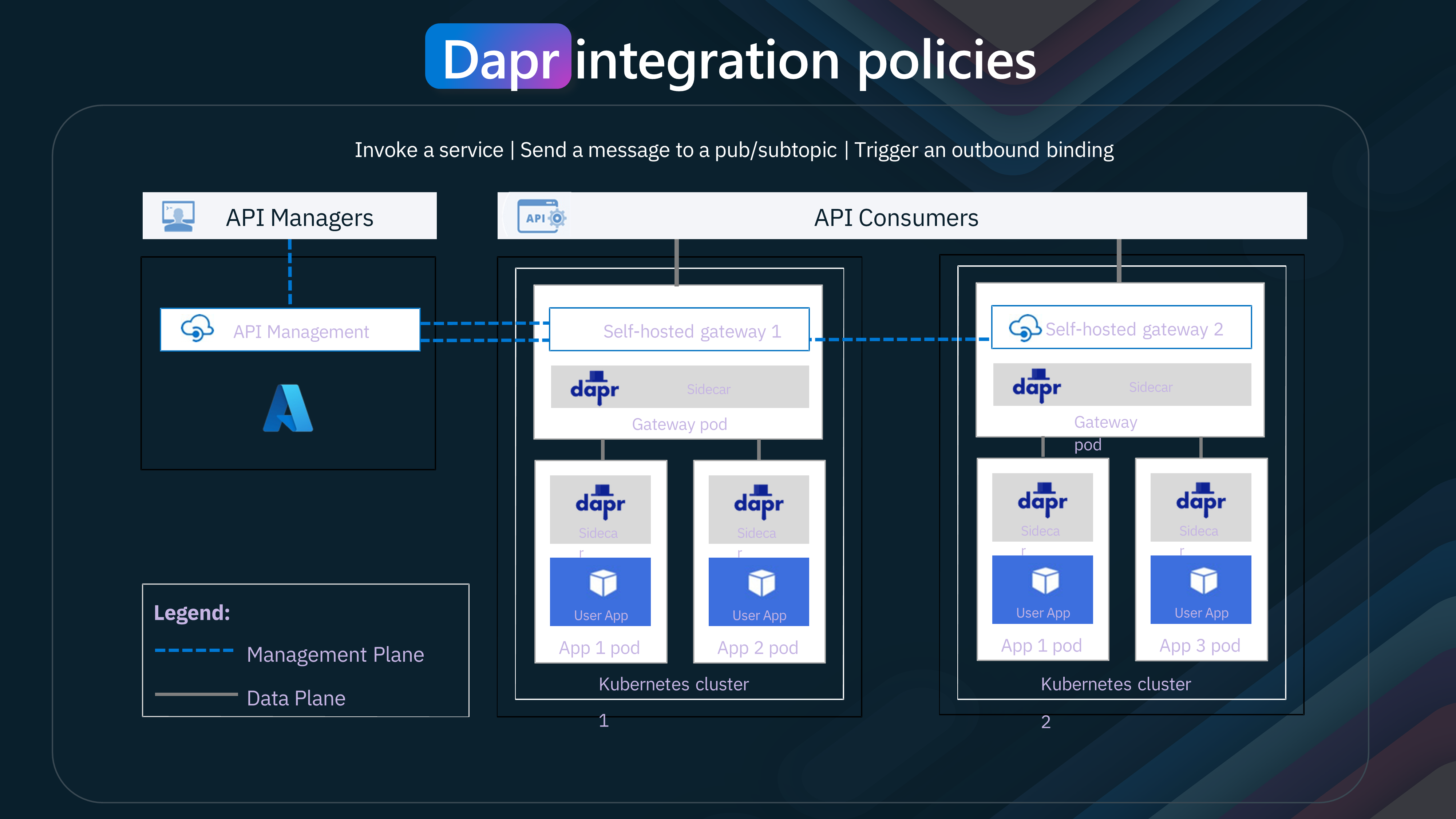Click the API Management cloud icon
The width and height of the screenshot is (1456, 819).
pos(197,329)
